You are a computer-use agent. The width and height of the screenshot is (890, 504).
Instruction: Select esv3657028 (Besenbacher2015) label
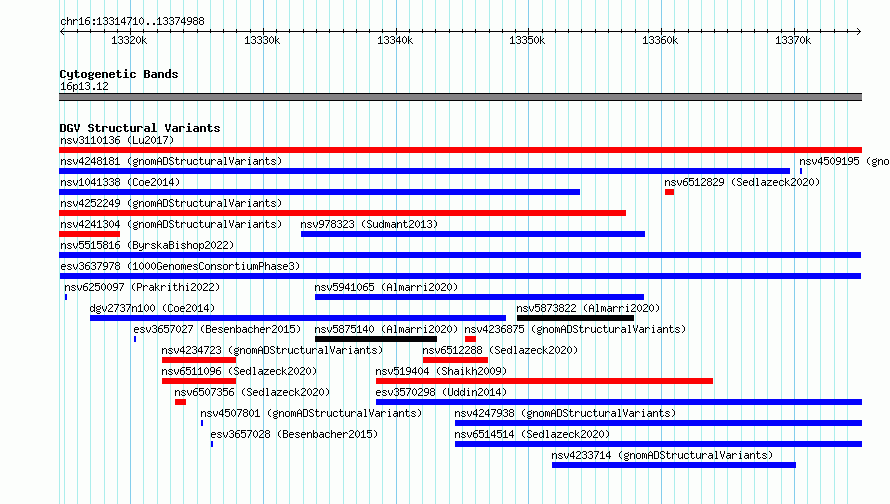tap(294, 434)
